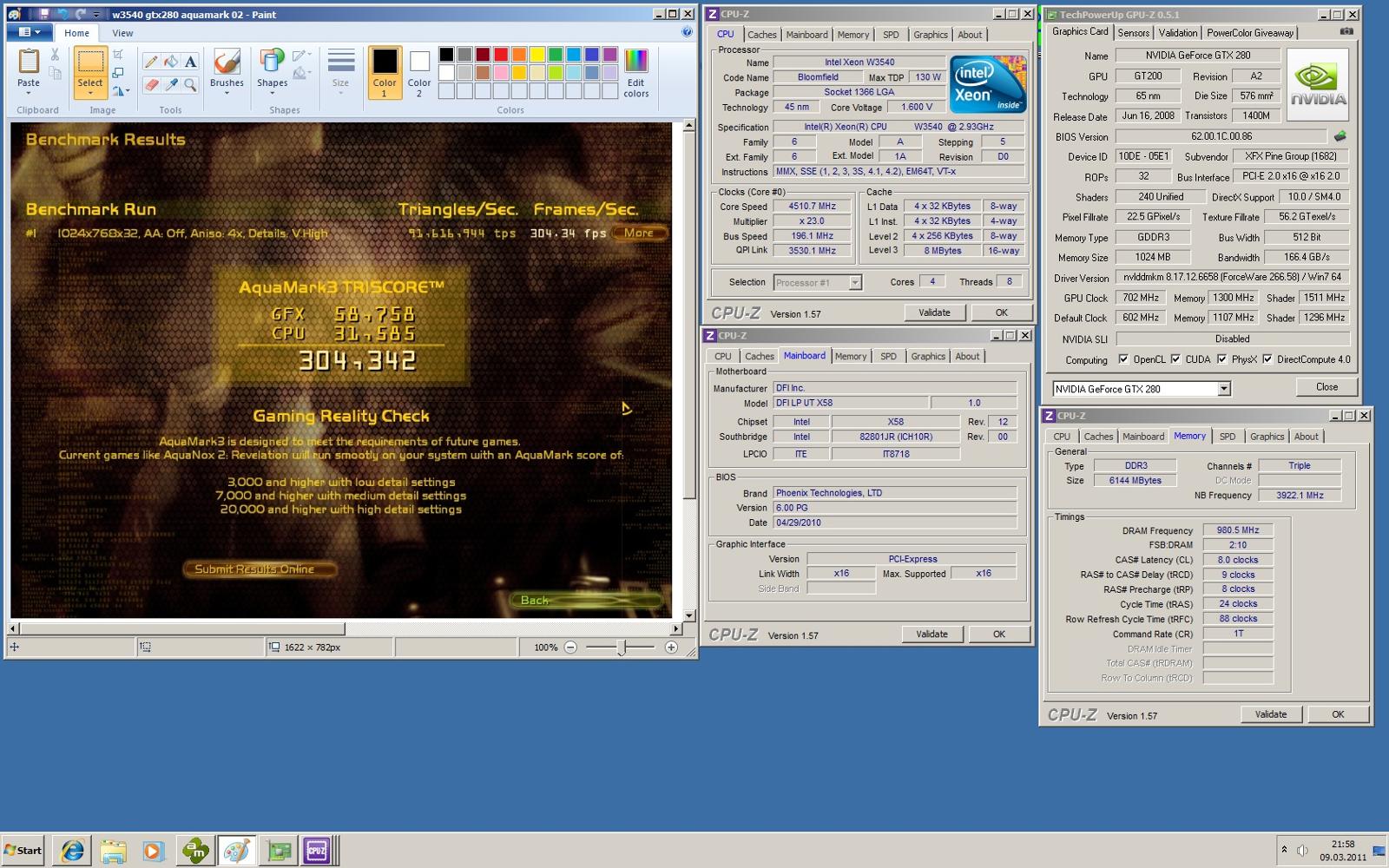Open the Paint application menu button
The image size is (1389, 868).
coord(30,32)
